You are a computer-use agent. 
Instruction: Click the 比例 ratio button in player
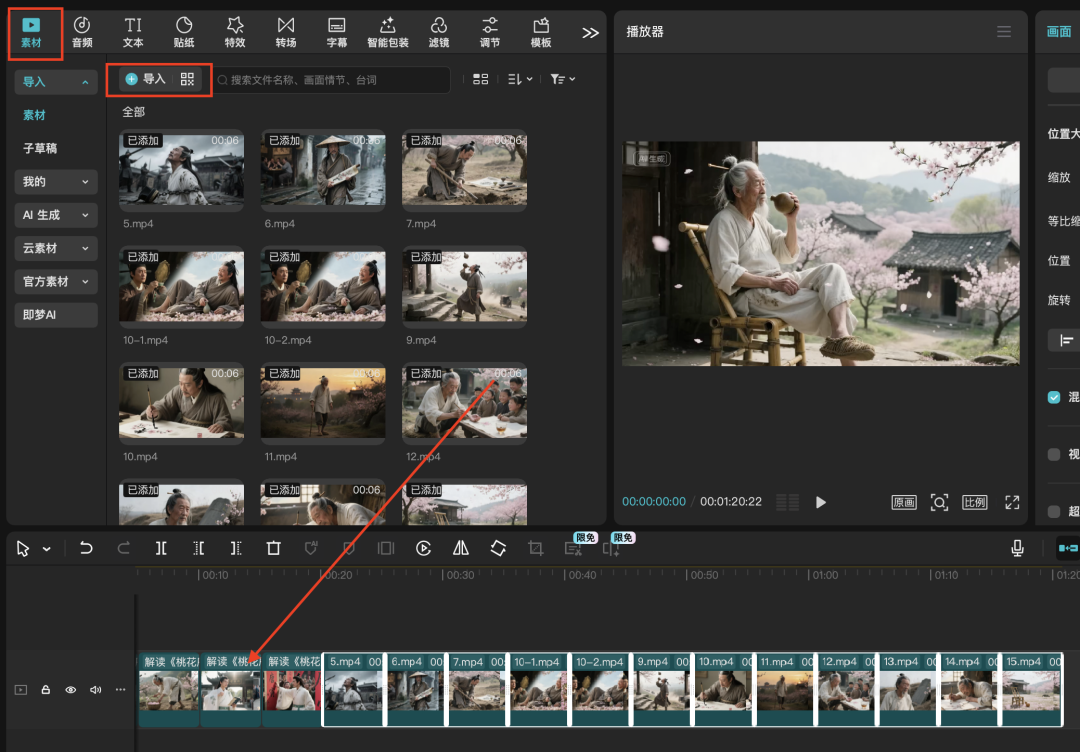[x=974, y=502]
